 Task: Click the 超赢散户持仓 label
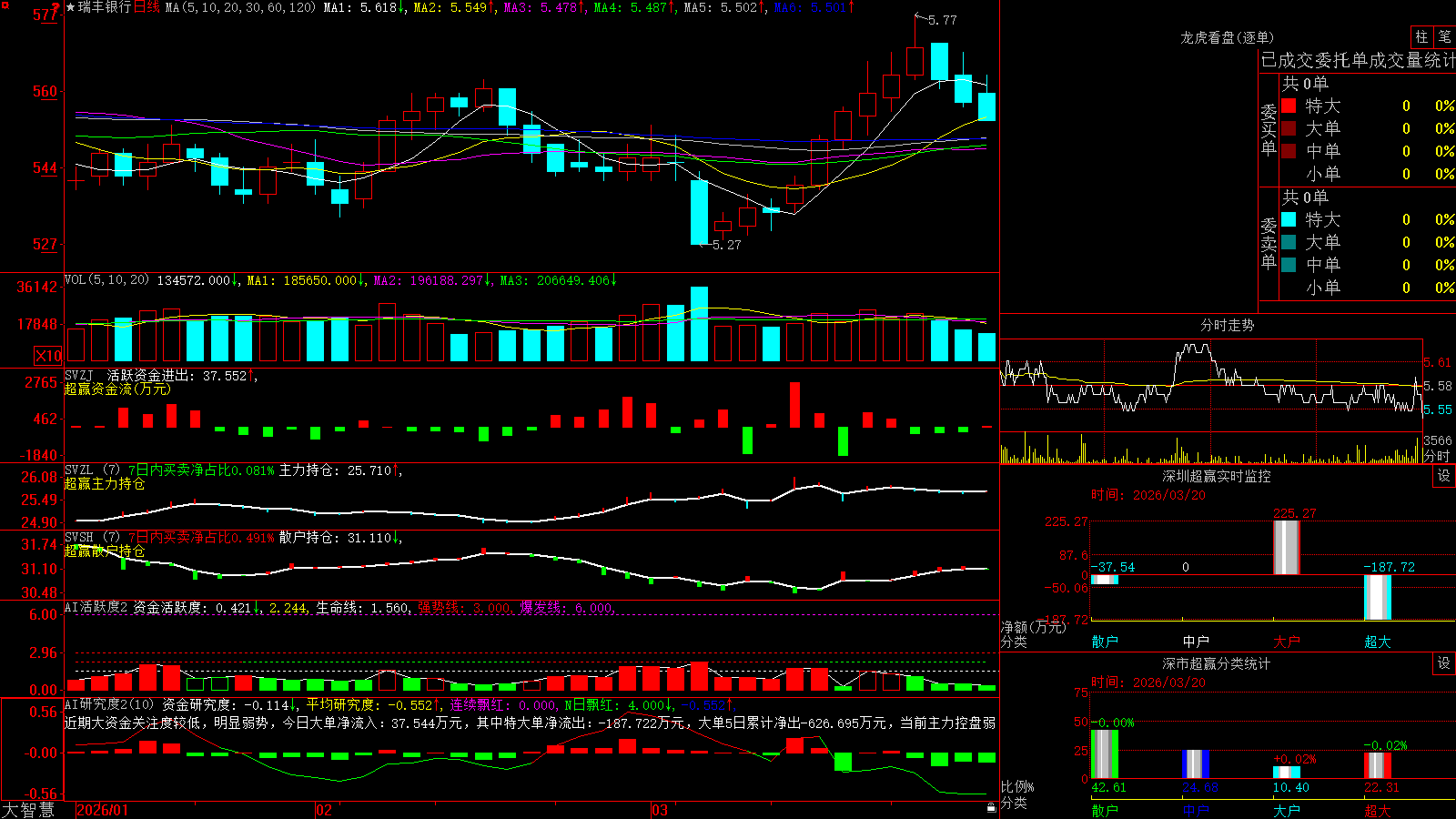click(105, 551)
